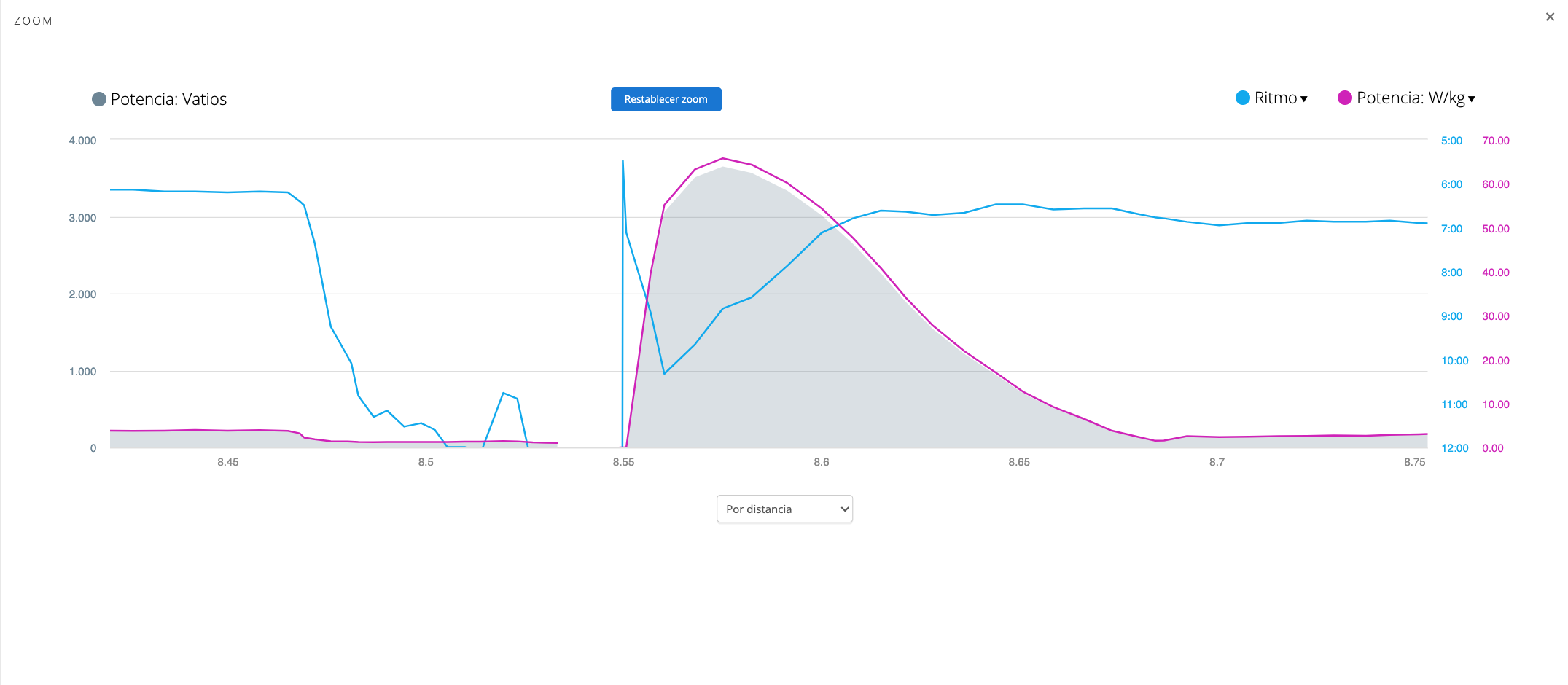Click the 8:00 pace axis label
Viewport: 1568px width, 685px height.
coord(1451,273)
